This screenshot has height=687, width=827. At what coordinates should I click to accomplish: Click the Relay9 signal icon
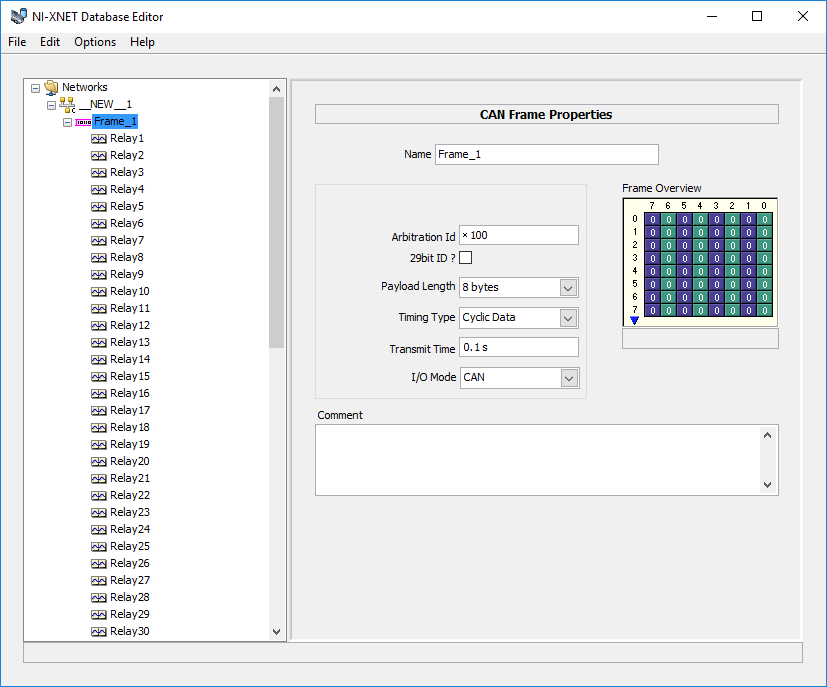click(99, 275)
